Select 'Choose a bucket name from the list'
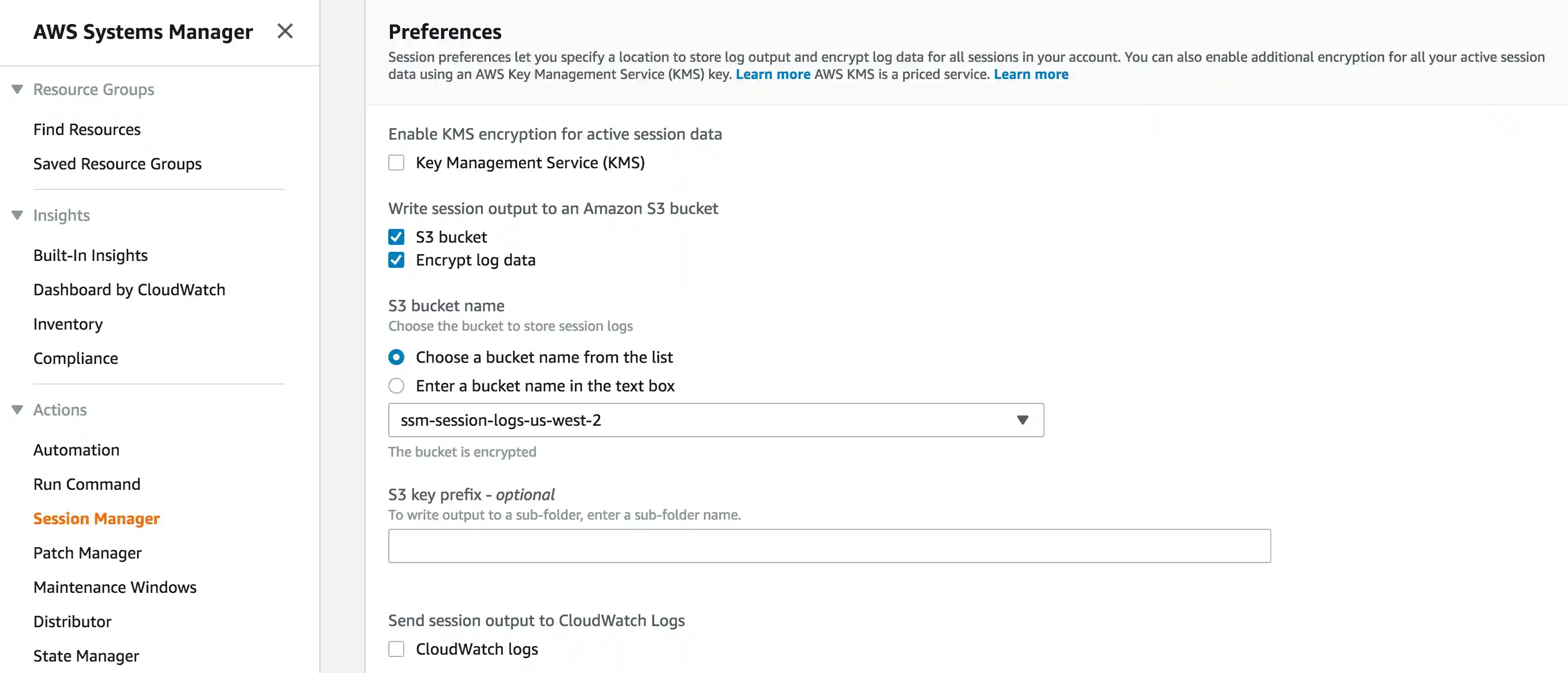The image size is (1568, 673). [396, 357]
